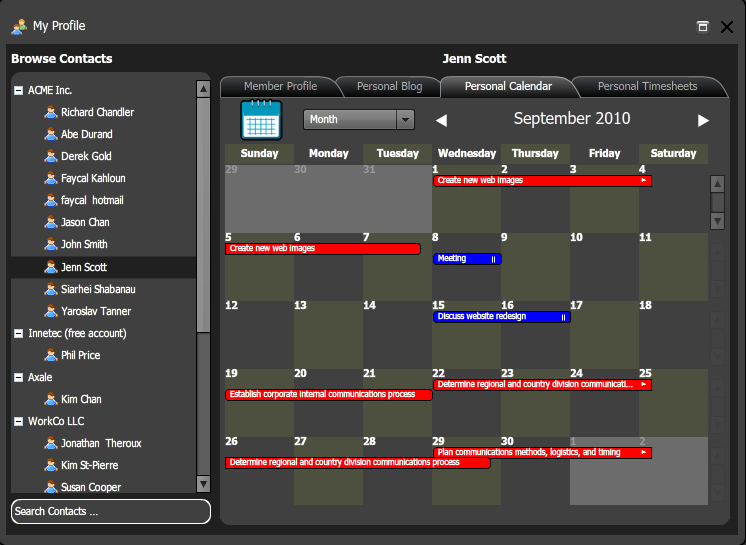This screenshot has height=545, width=746.
Task: Click Phil Price's contact avatar icon
Action: (x=51, y=355)
